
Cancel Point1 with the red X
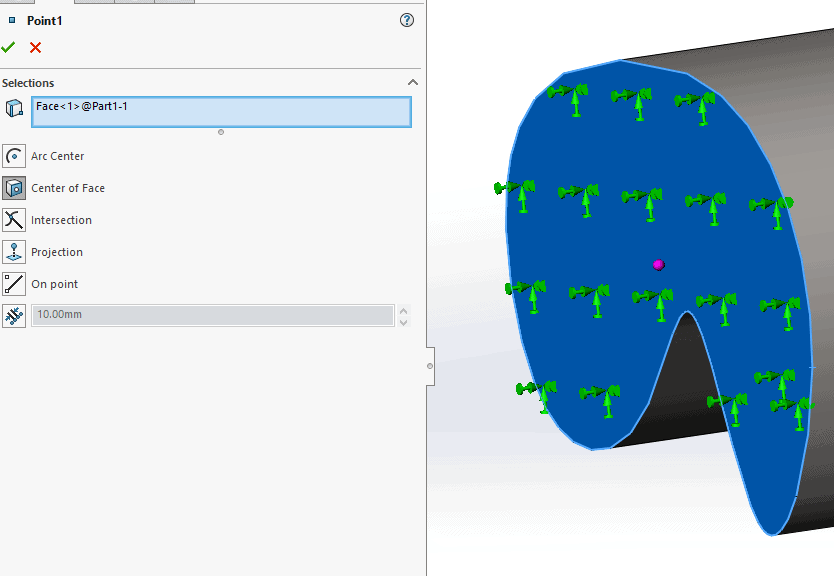pos(36,47)
